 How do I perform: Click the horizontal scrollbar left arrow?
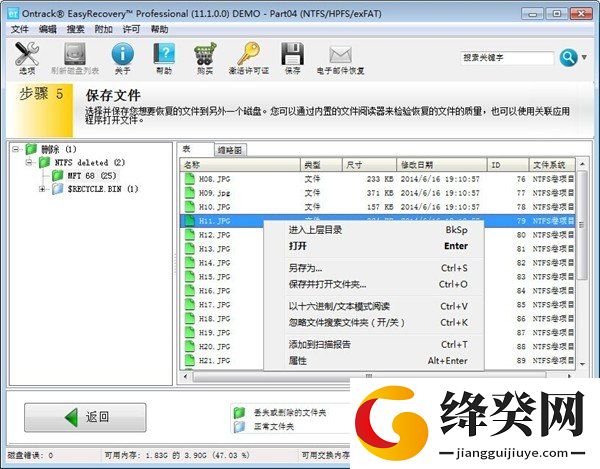click(x=186, y=376)
